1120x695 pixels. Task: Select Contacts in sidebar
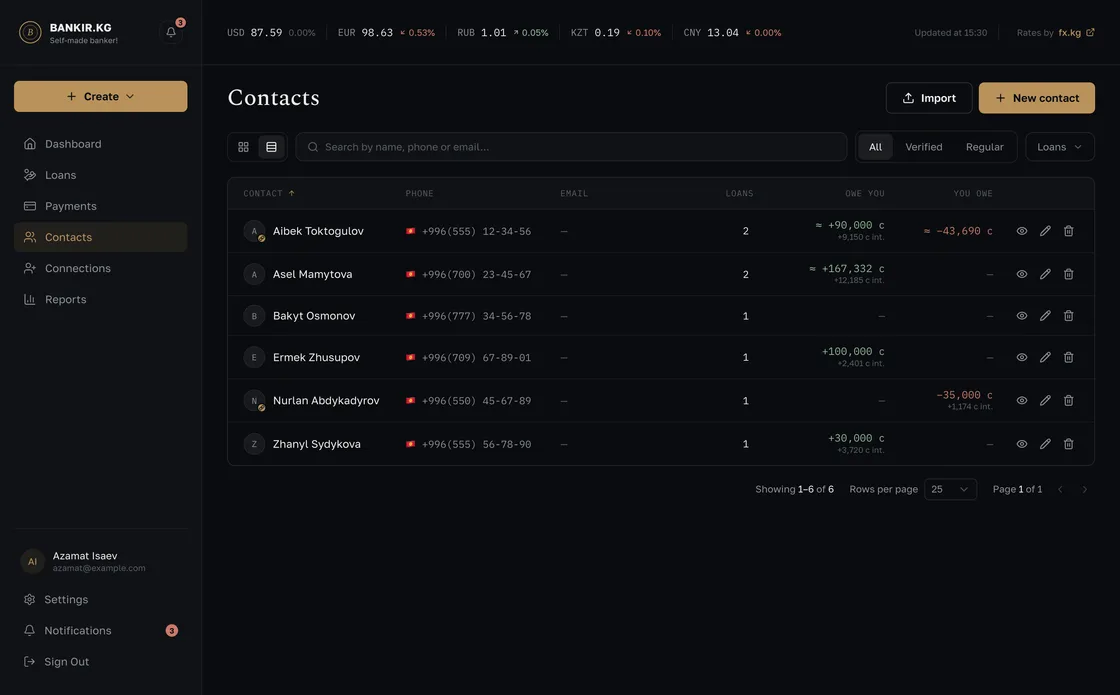tap(101, 237)
